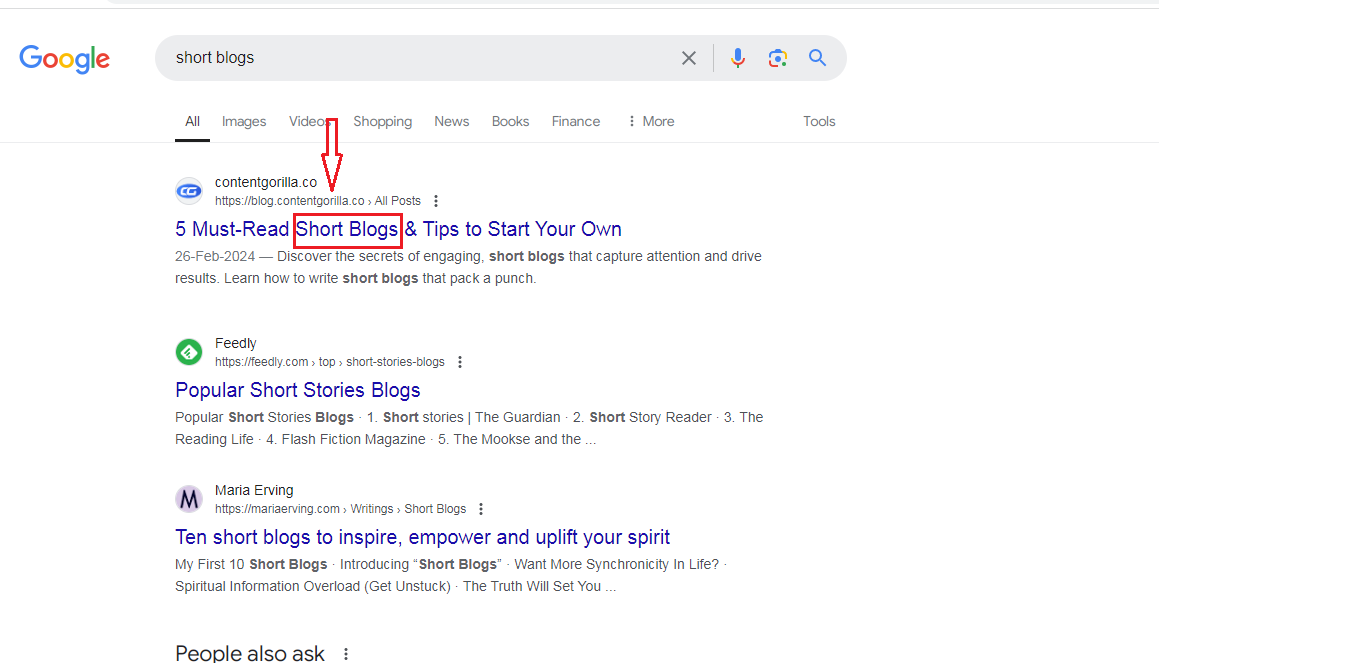Screen dimensions: 1360x663
Task: Open options menu for contentgorilla result
Action: (x=436, y=201)
